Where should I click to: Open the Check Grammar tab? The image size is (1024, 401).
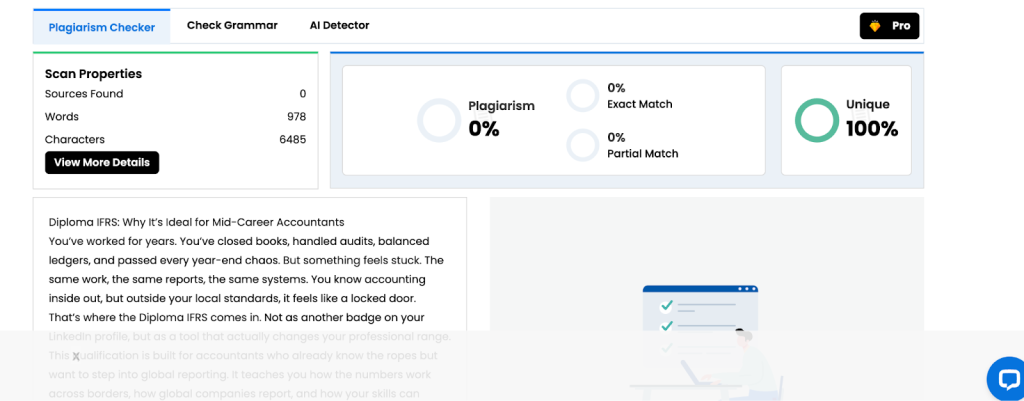(232, 25)
